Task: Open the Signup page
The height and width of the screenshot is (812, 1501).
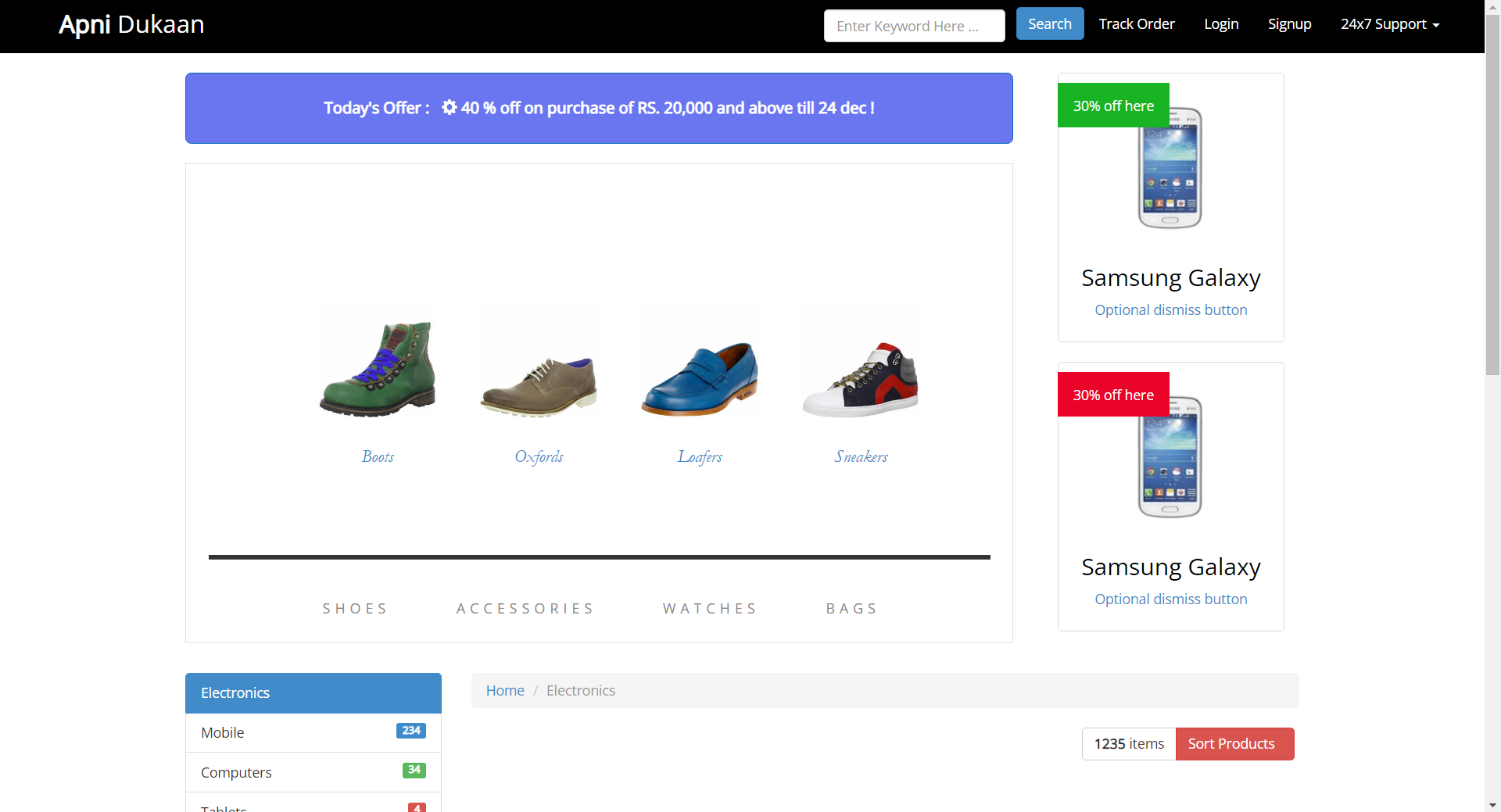Action: tap(1289, 23)
